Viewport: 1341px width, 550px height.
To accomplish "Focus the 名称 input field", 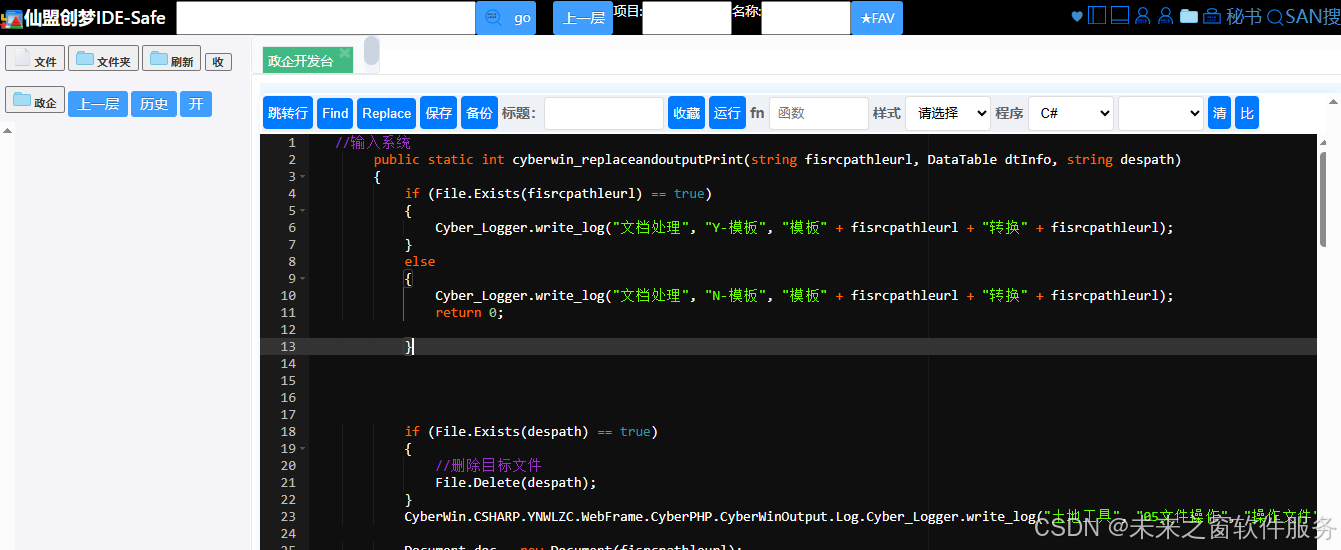I will 805,18.
